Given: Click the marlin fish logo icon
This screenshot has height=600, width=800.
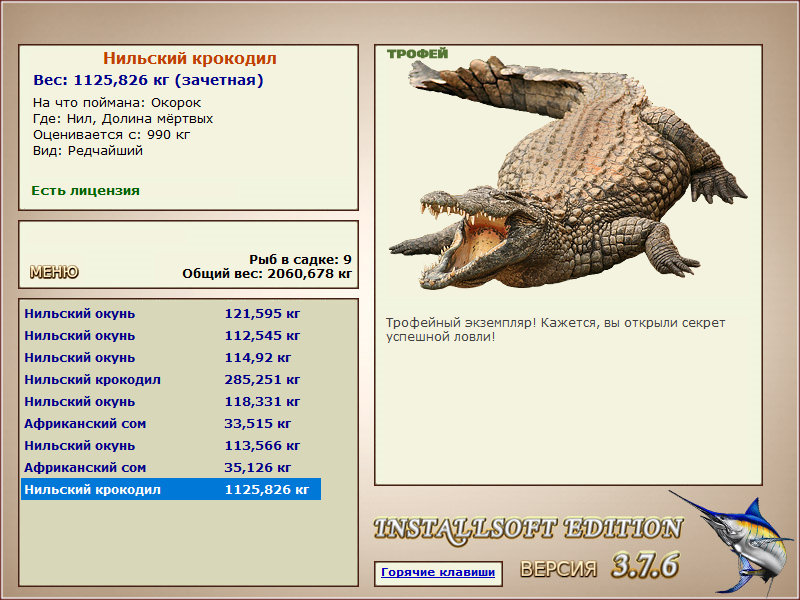Looking at the screenshot, I should (733, 542).
